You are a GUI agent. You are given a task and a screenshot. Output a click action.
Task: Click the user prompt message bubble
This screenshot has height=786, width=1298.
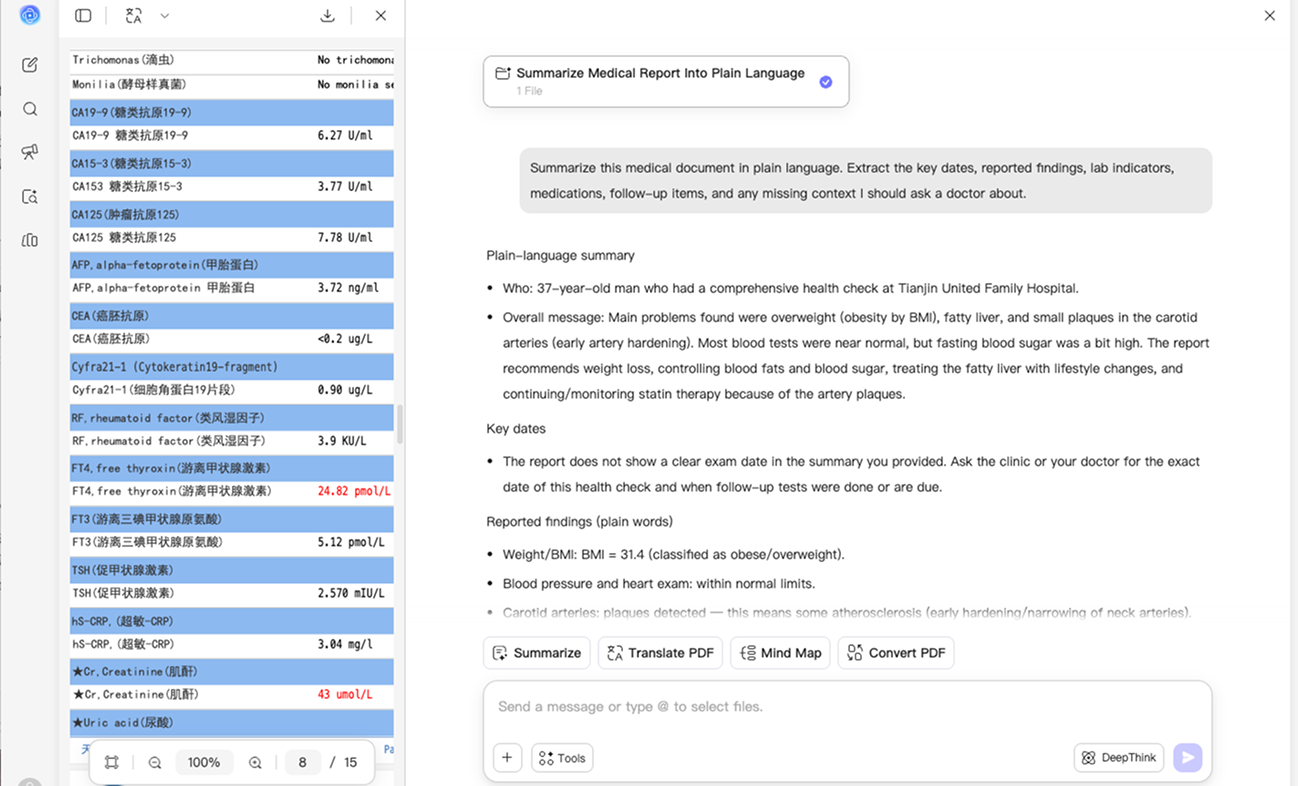pyautogui.click(x=866, y=181)
